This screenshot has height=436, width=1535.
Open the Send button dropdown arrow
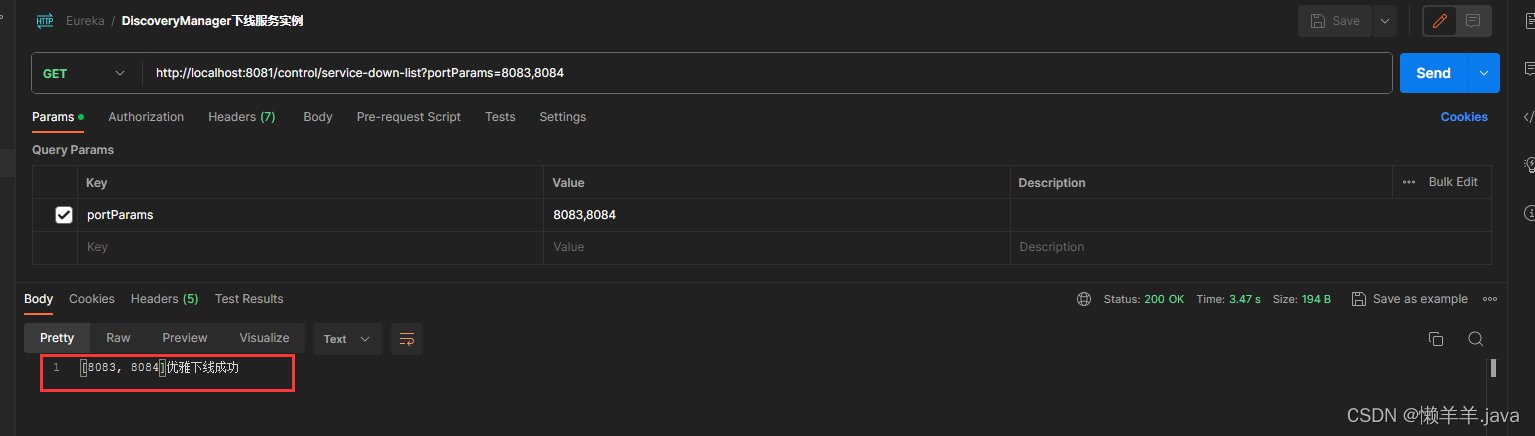1483,73
